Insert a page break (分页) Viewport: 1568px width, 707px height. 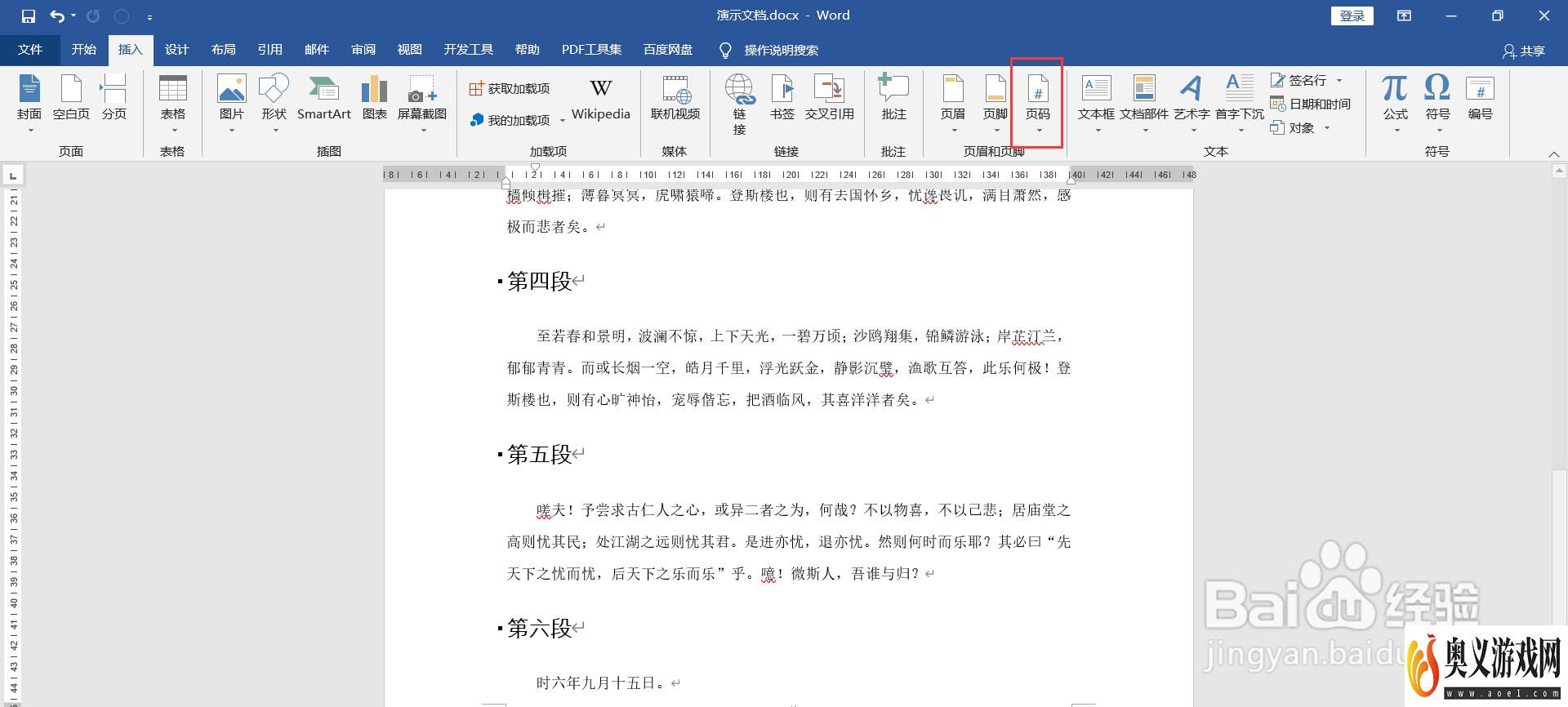tap(114, 98)
